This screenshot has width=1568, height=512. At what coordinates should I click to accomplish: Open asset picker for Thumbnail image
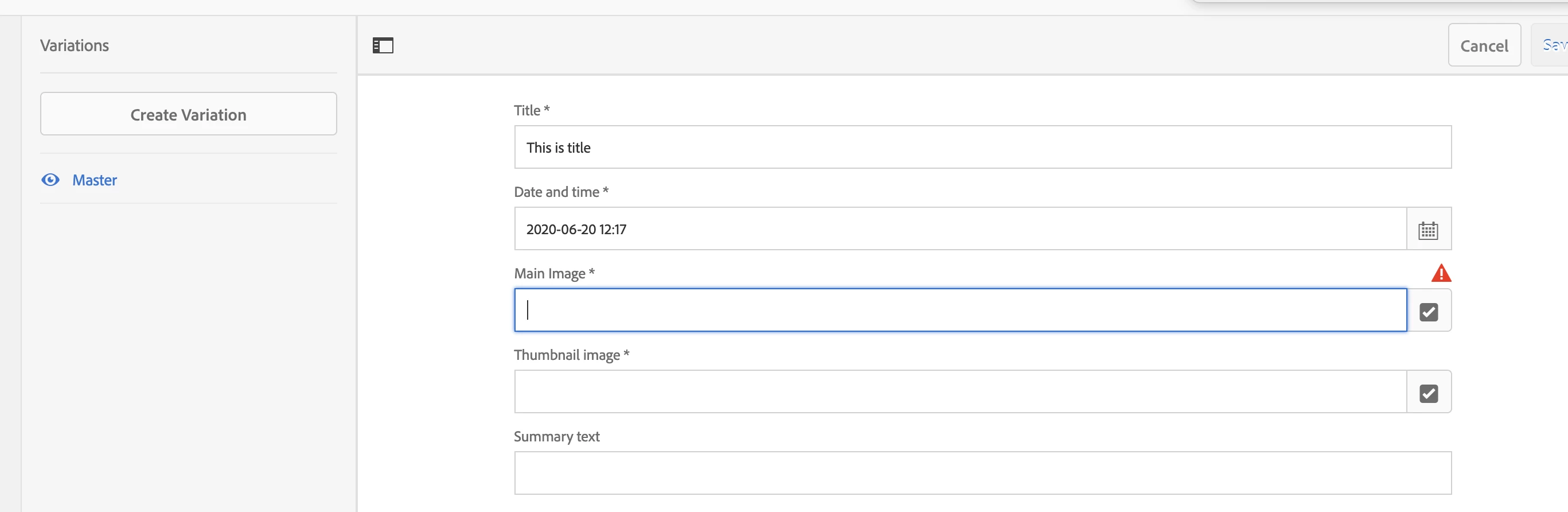click(1428, 393)
